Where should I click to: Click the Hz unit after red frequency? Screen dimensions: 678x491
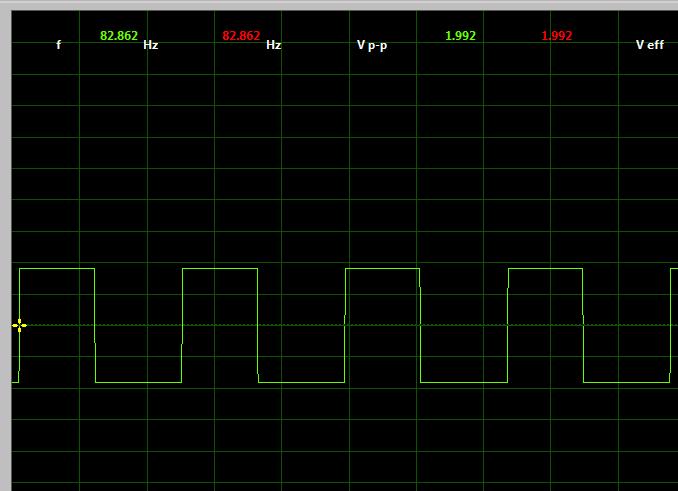click(x=274, y=45)
